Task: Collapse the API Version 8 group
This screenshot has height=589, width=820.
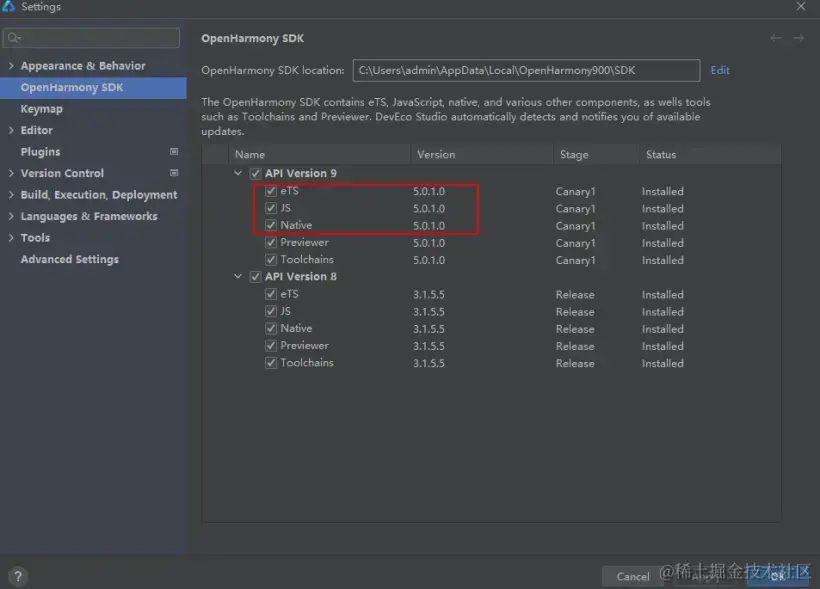Action: coord(238,276)
